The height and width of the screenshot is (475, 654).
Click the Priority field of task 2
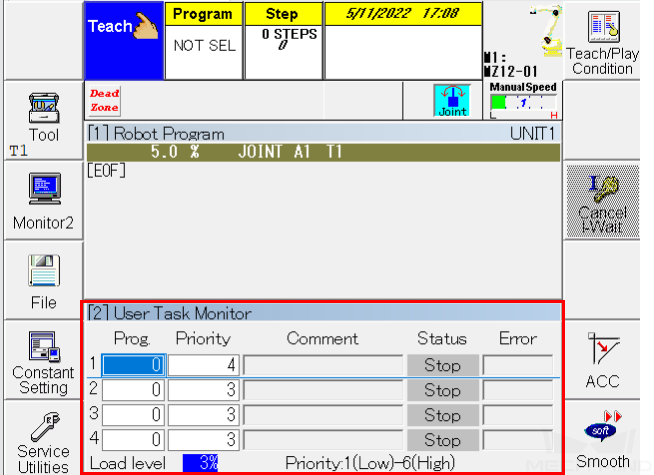pyautogui.click(x=204, y=390)
